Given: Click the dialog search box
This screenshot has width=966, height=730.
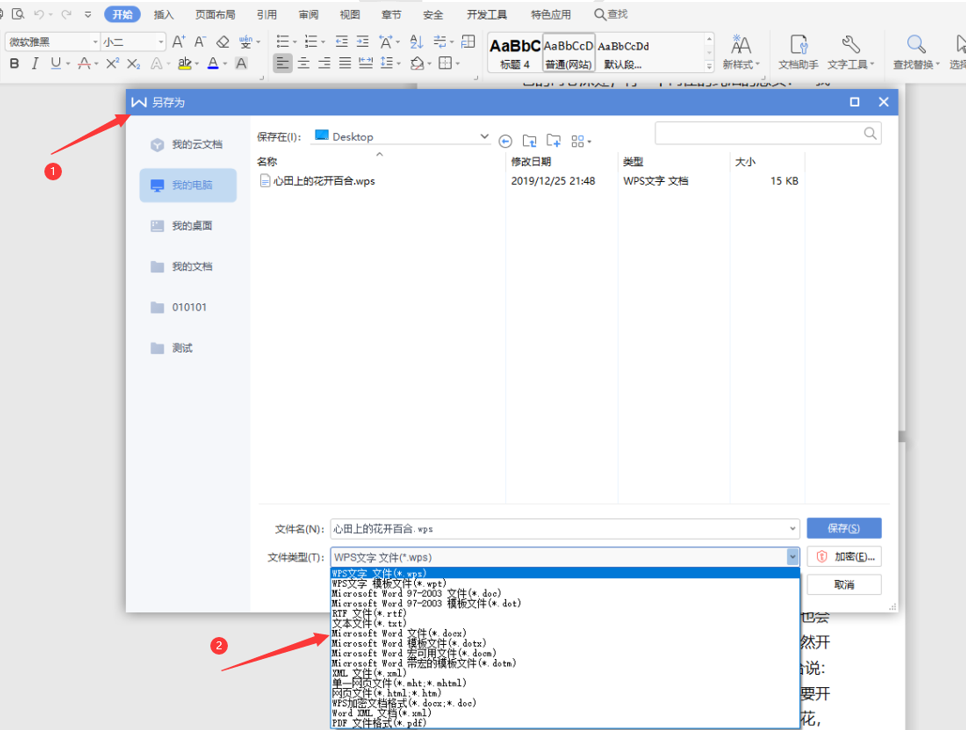Looking at the screenshot, I should [x=768, y=133].
